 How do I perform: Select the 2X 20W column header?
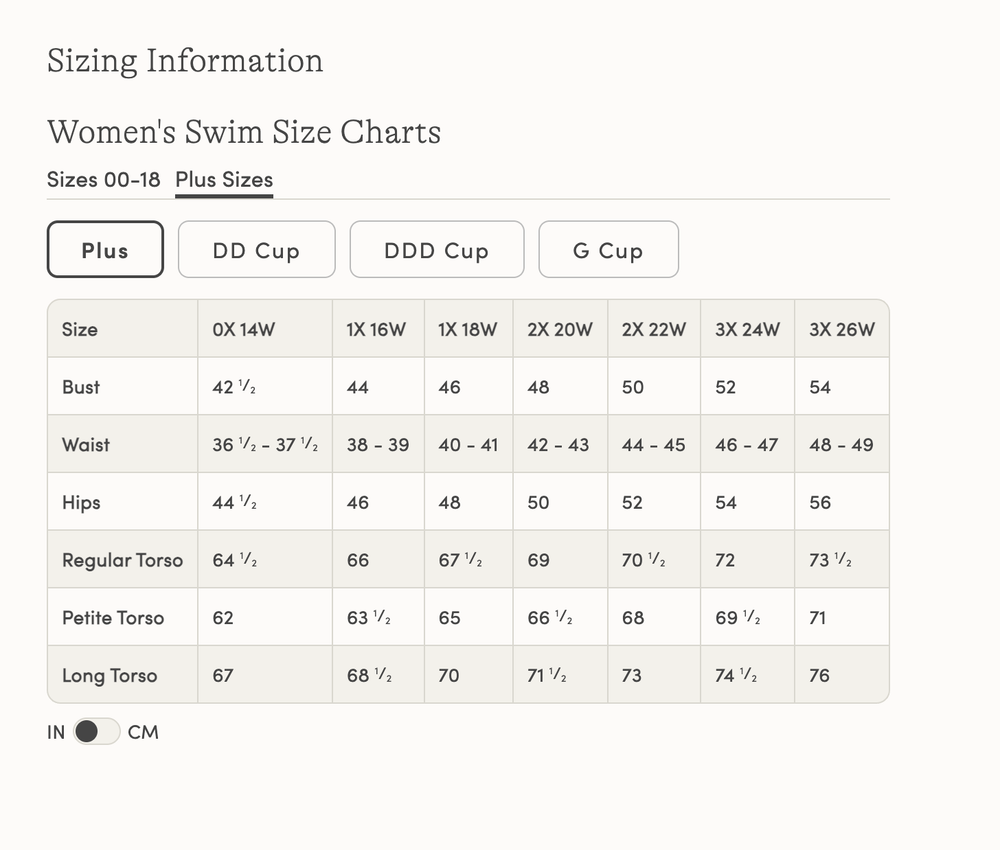(x=559, y=329)
